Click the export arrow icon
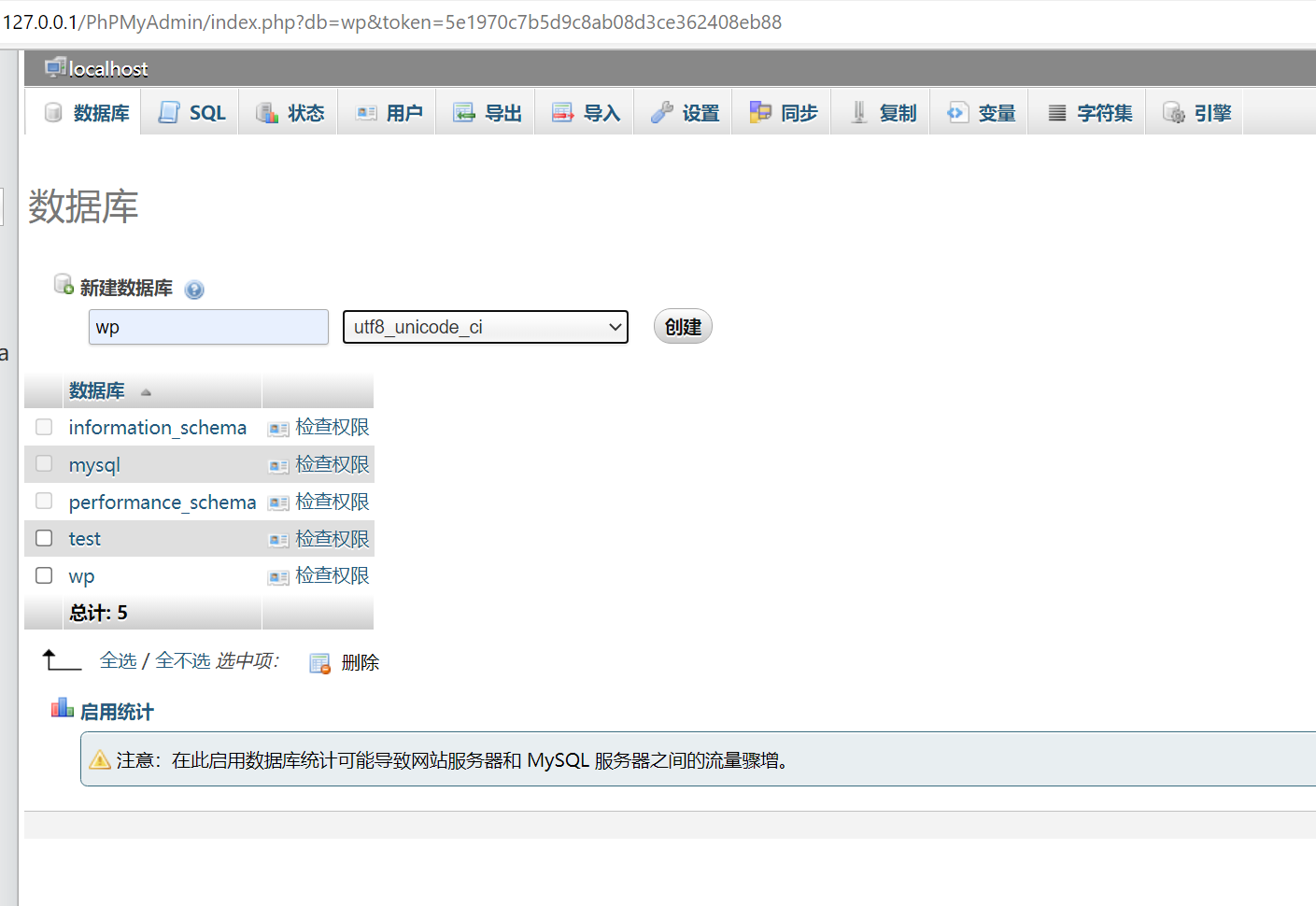 464,113
